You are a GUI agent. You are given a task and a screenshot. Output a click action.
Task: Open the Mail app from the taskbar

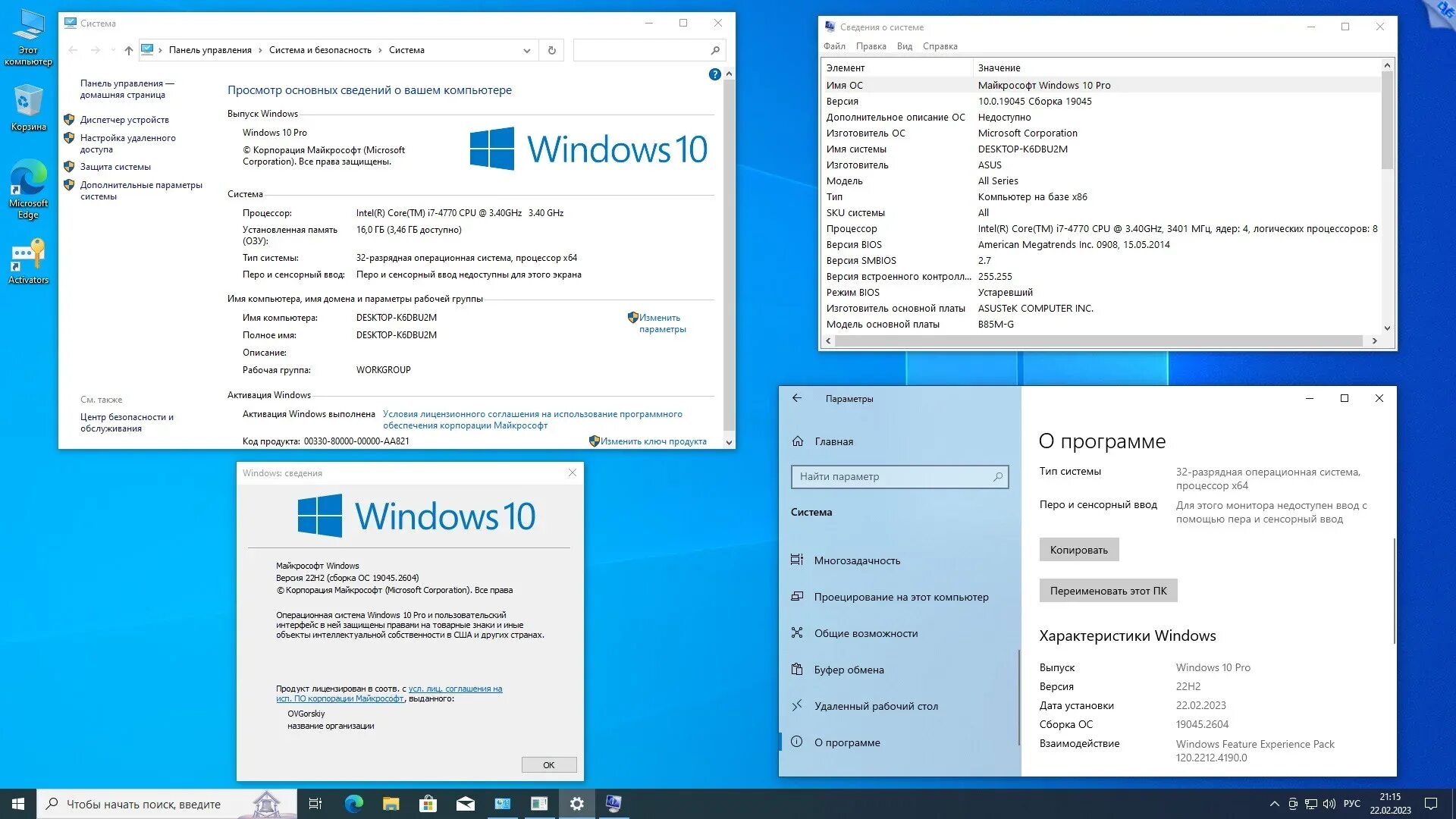coord(464,804)
